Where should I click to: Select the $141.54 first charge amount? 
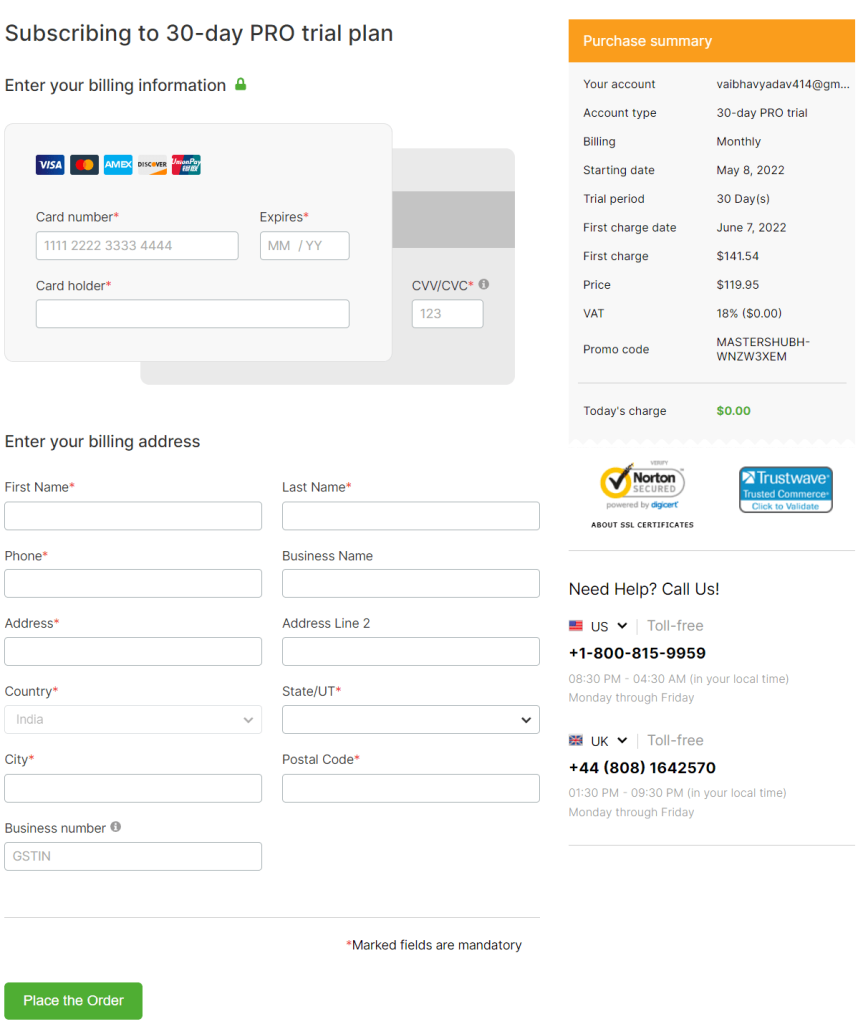tap(738, 256)
